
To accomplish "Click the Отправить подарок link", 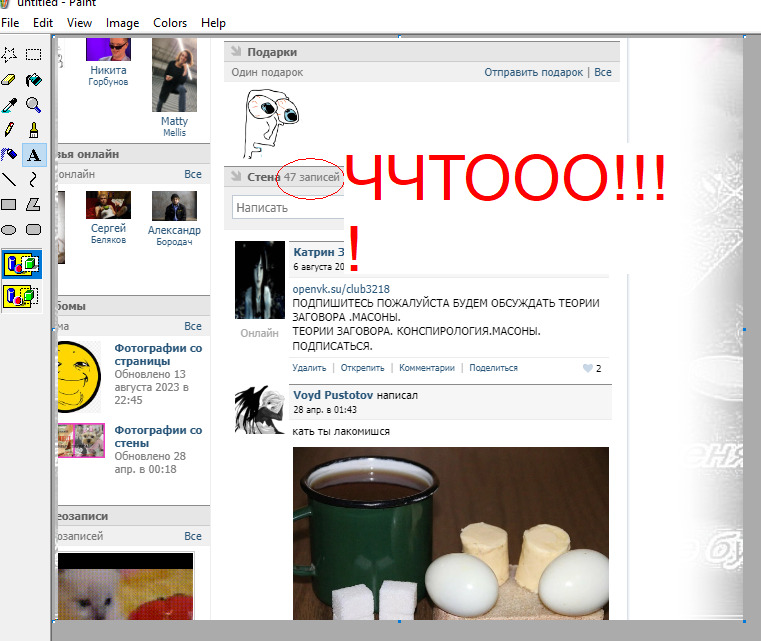I will [x=533, y=73].
